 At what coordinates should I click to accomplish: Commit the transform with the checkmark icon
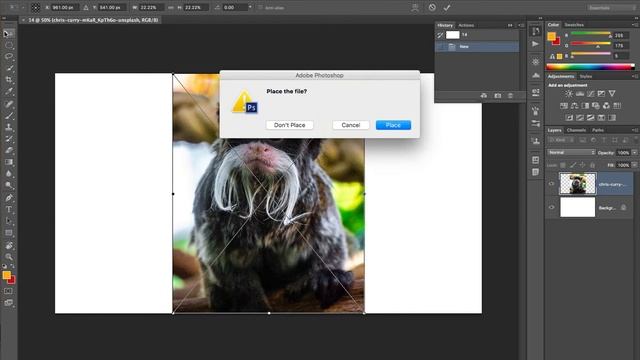447,7
